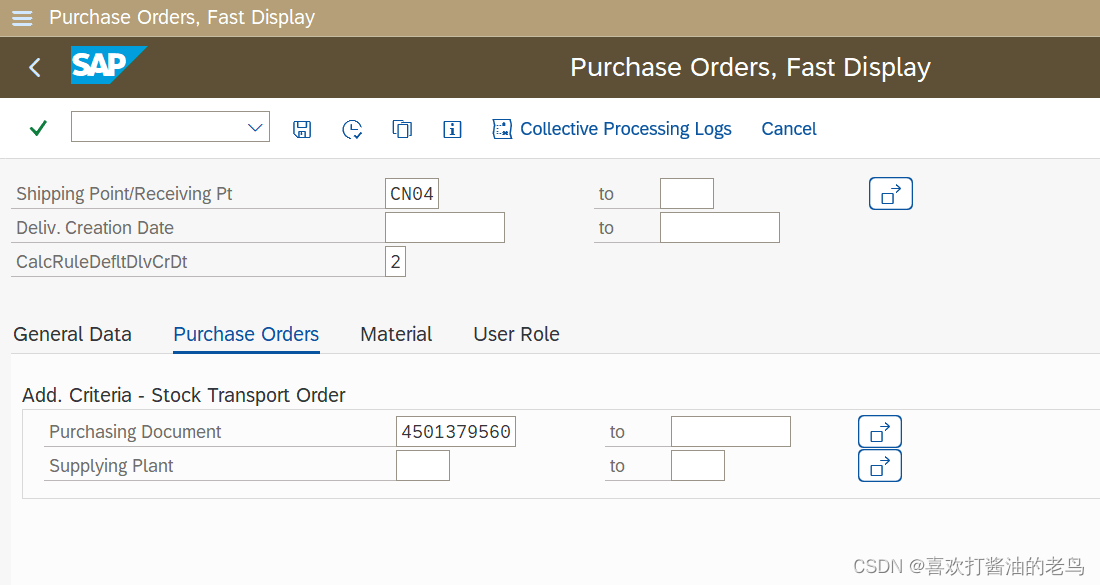Execute with the green checkmark icon
Screen dimensions: 1100x585
click(x=37, y=128)
